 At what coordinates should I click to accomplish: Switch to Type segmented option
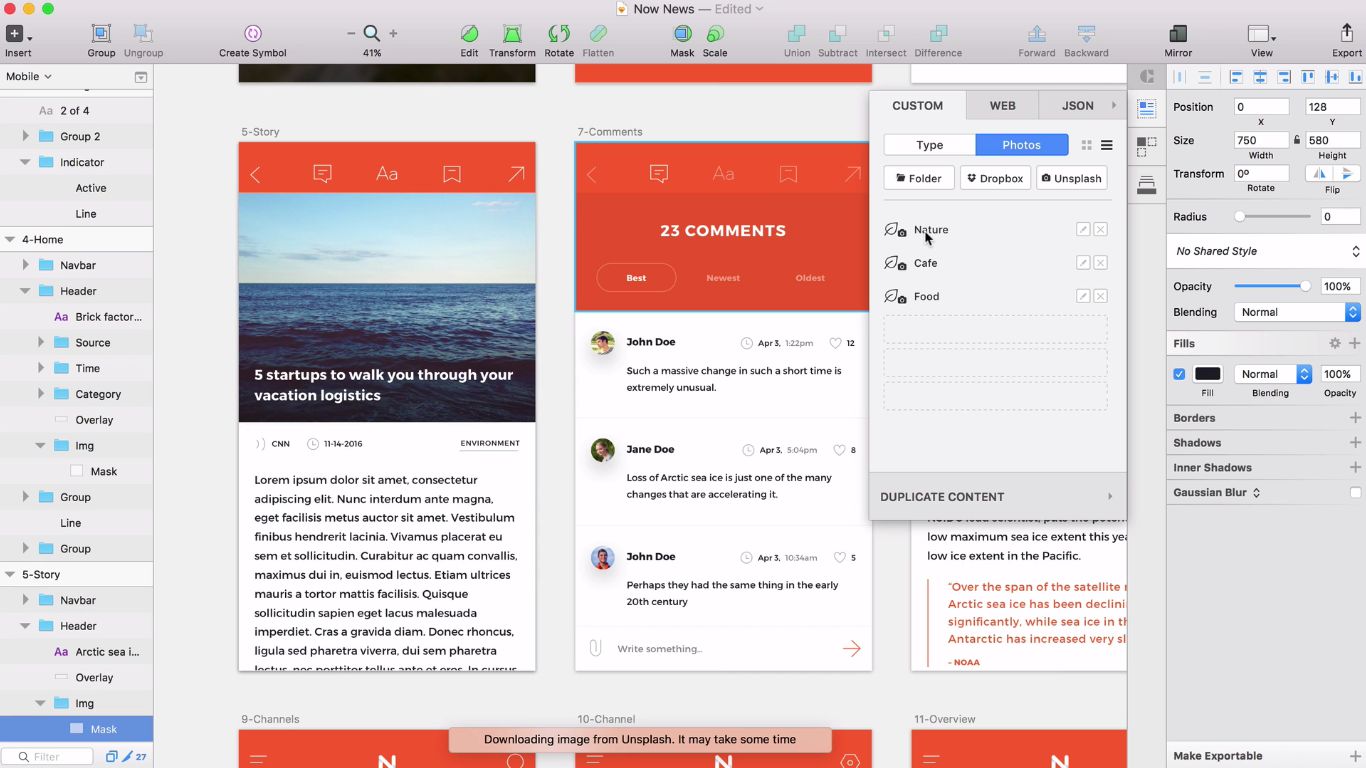(930, 145)
